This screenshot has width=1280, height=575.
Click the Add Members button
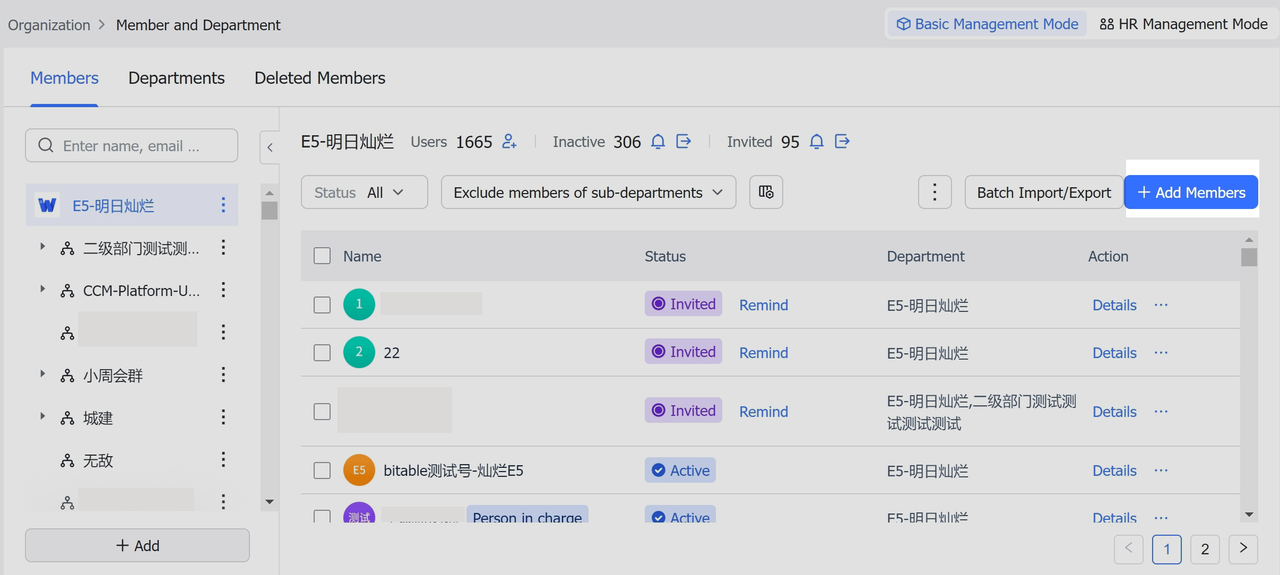click(x=1191, y=193)
